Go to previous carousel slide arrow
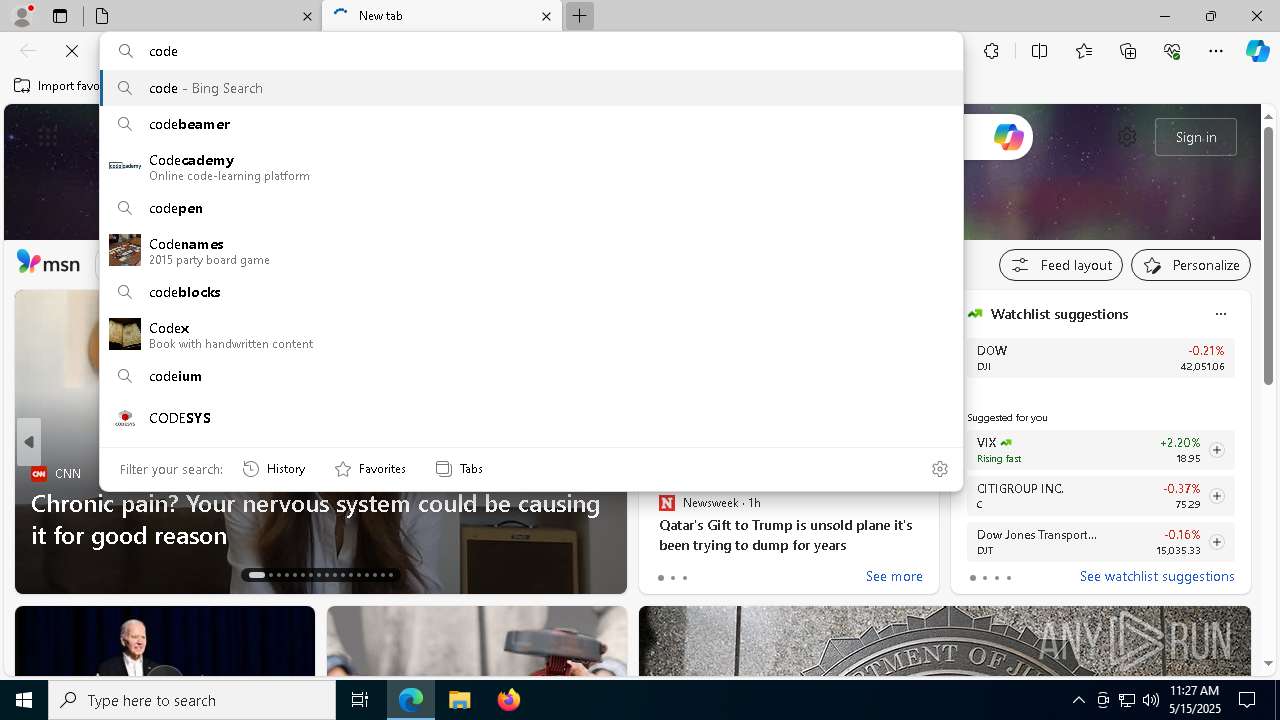This screenshot has height=720, width=1280. coord(29,442)
